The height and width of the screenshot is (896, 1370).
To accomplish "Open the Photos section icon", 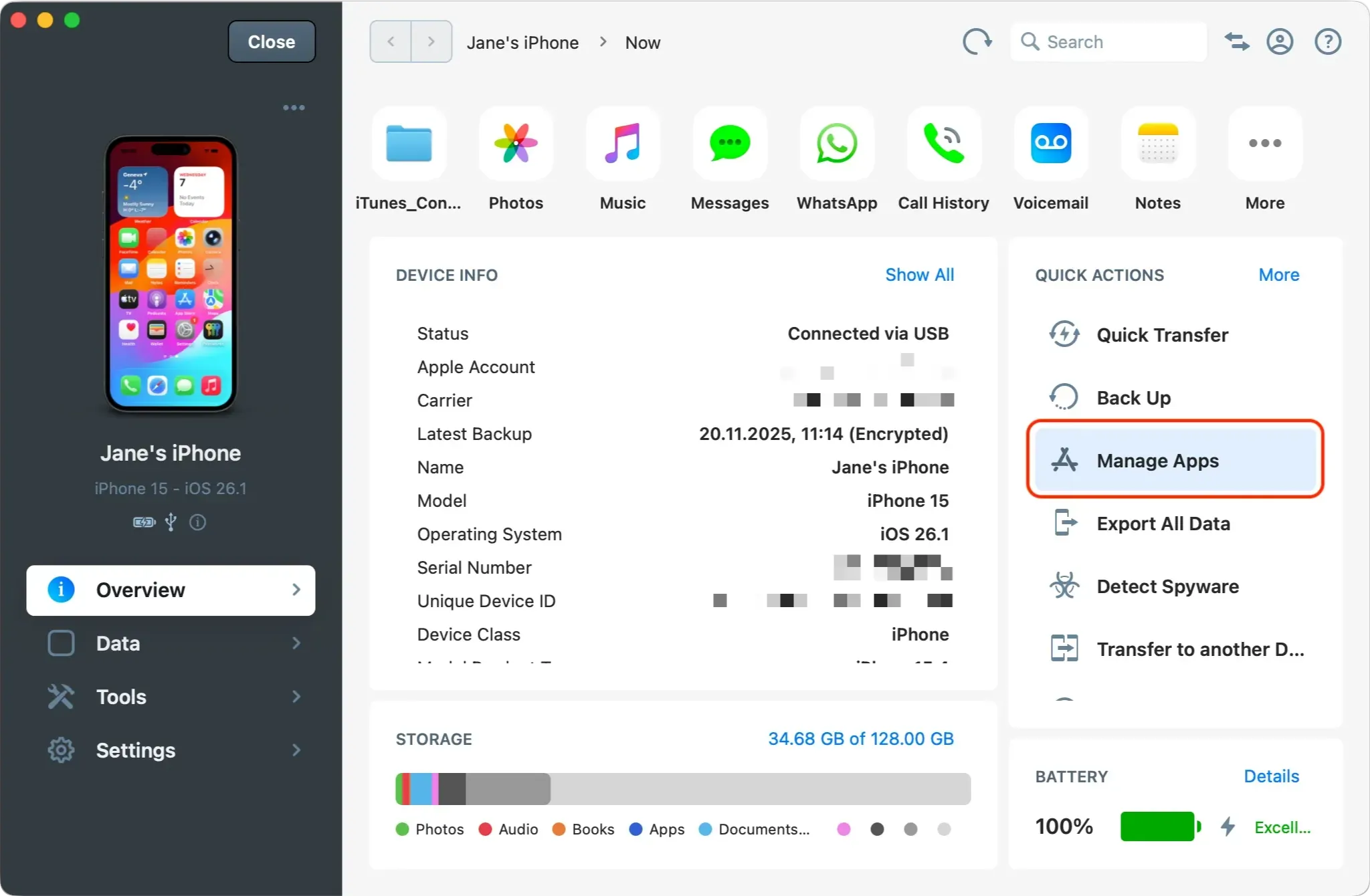I will 515,144.
